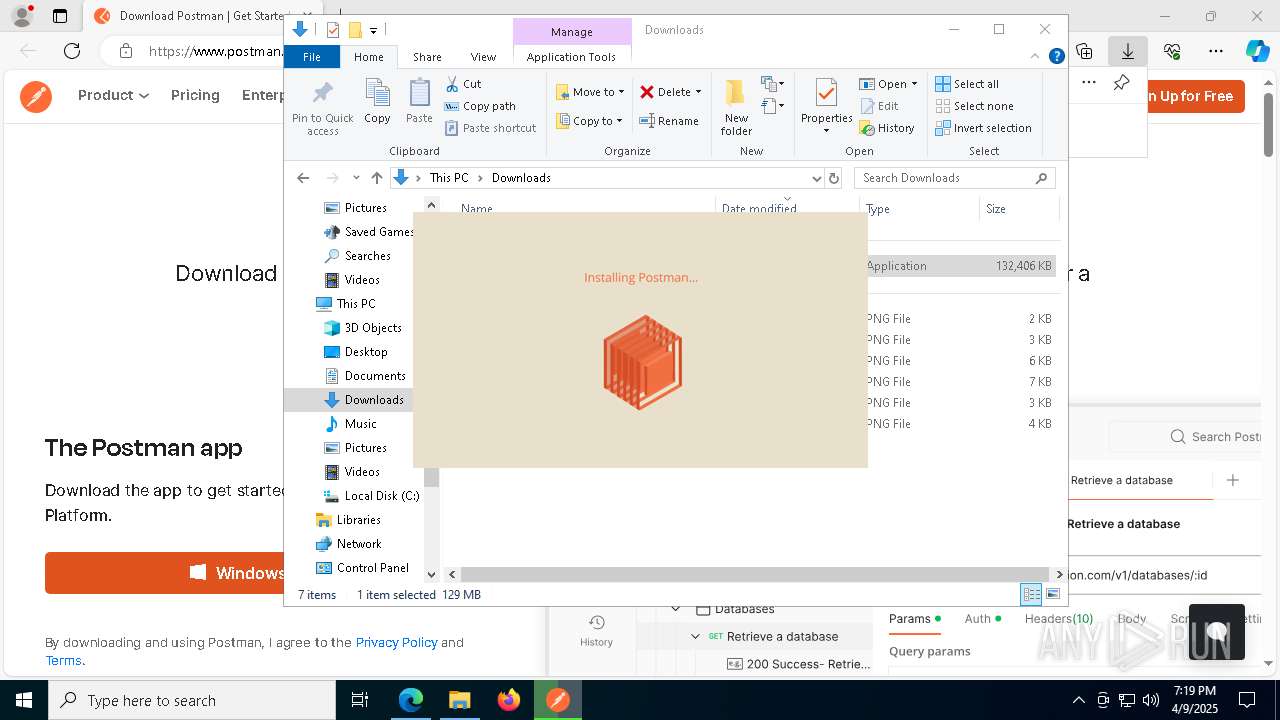The height and width of the screenshot is (720, 1280).
Task: Select the Home ribbon tab
Action: tap(368, 57)
